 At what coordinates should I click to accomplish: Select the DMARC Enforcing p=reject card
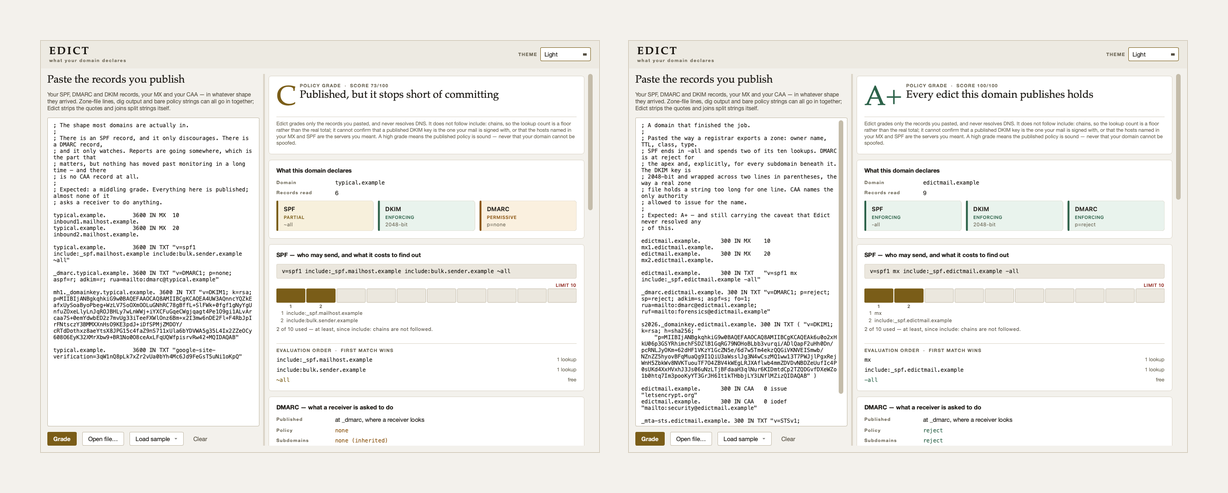(1117, 215)
